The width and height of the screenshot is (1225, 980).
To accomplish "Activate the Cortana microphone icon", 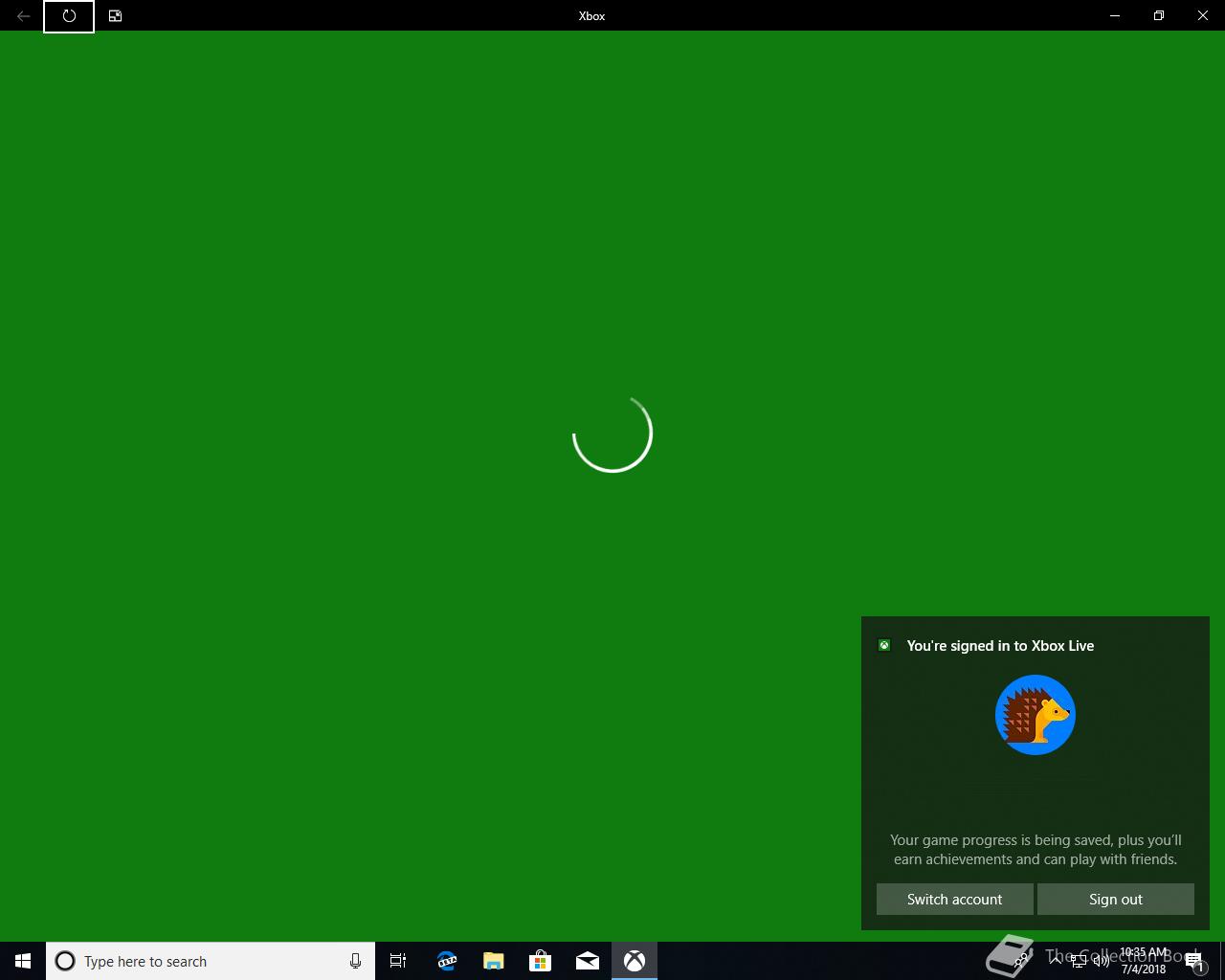I will click(355, 961).
